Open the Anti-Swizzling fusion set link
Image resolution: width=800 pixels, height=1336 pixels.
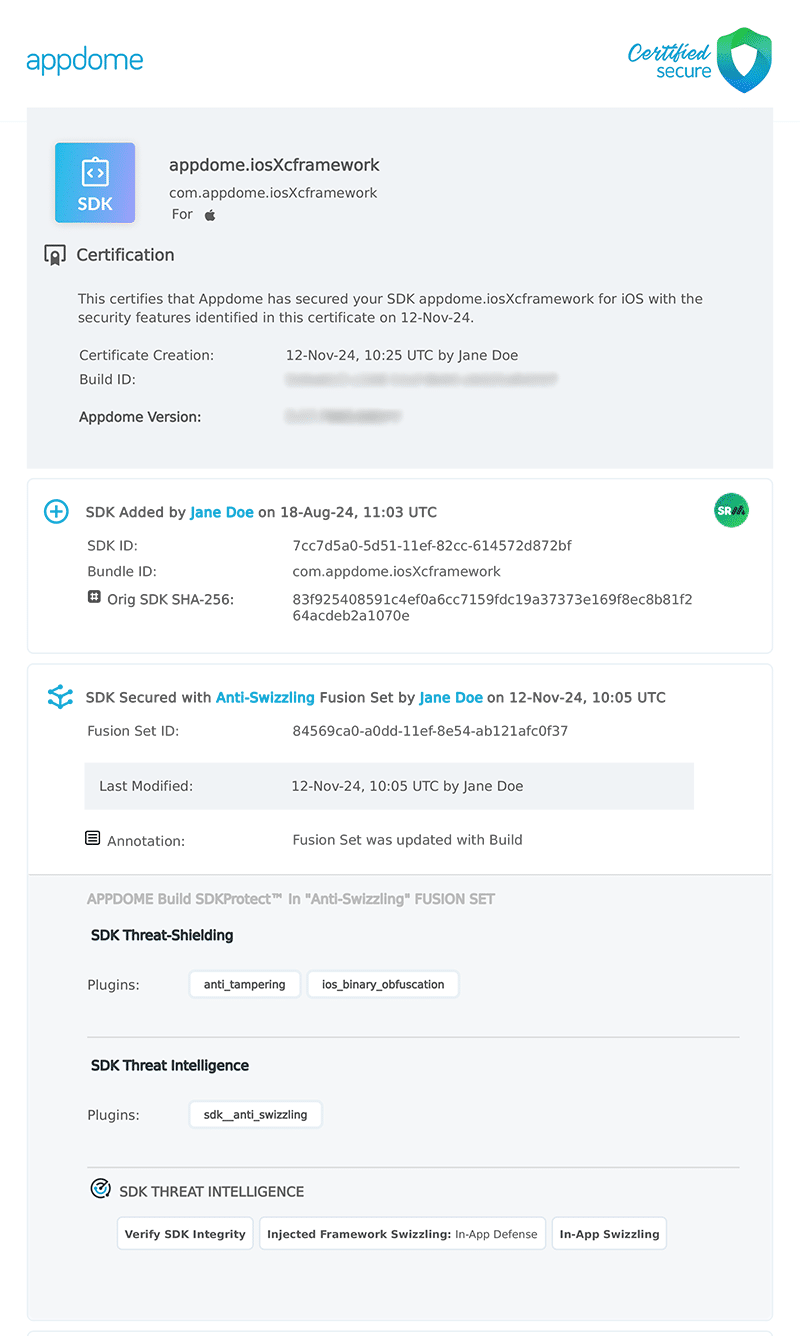[x=265, y=697]
